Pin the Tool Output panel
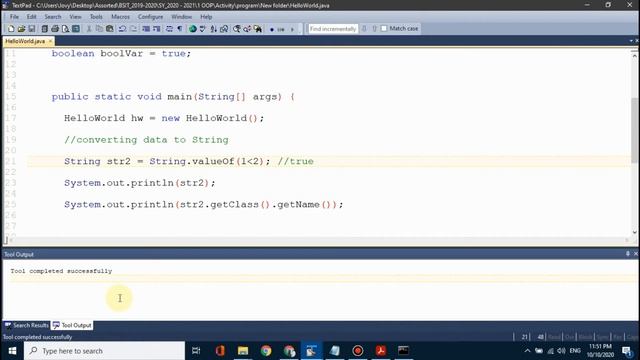Image resolution: width=640 pixels, height=360 pixels. pos(628,254)
